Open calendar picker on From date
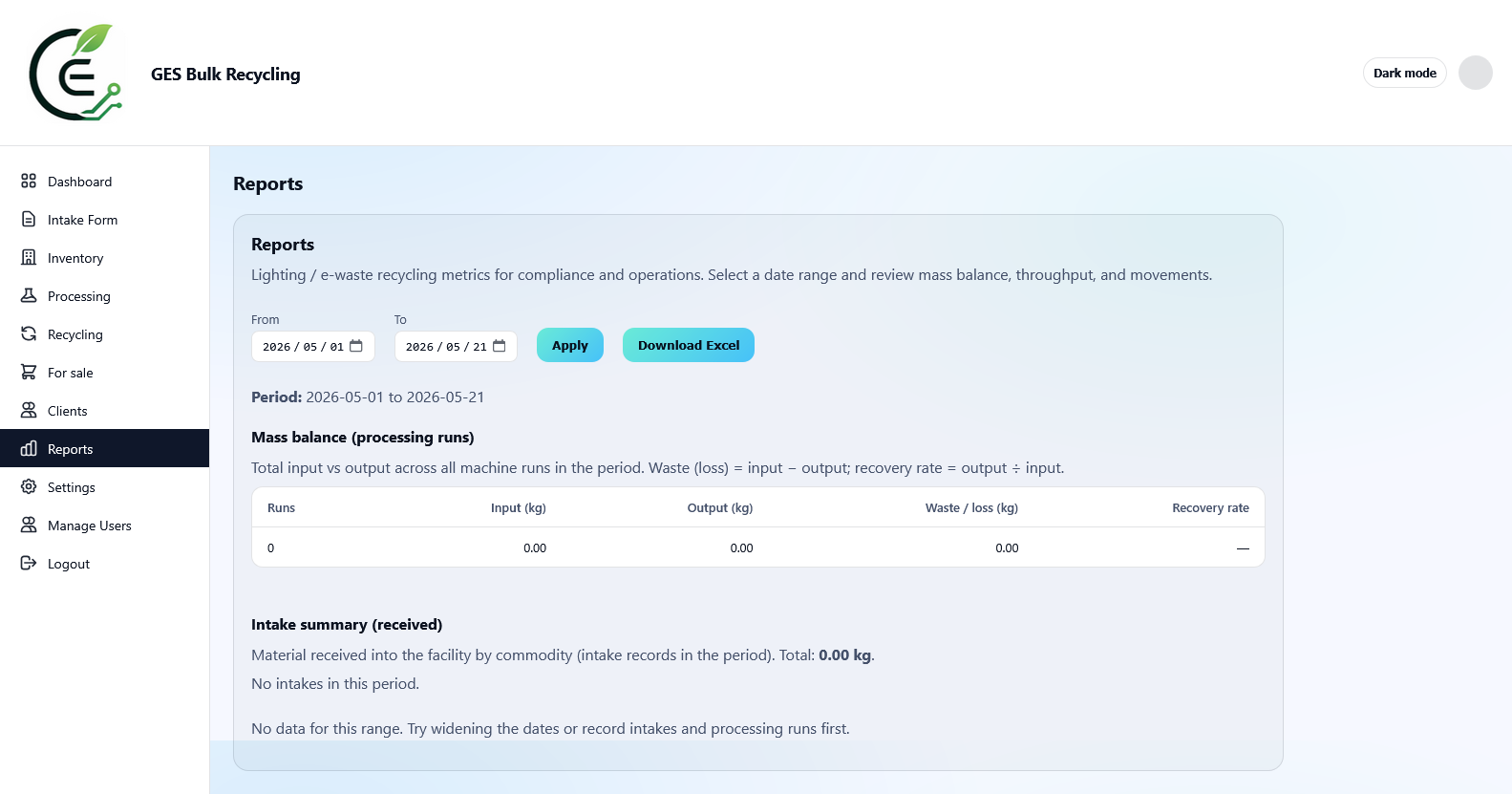Image resolution: width=1512 pixels, height=794 pixels. [356, 346]
